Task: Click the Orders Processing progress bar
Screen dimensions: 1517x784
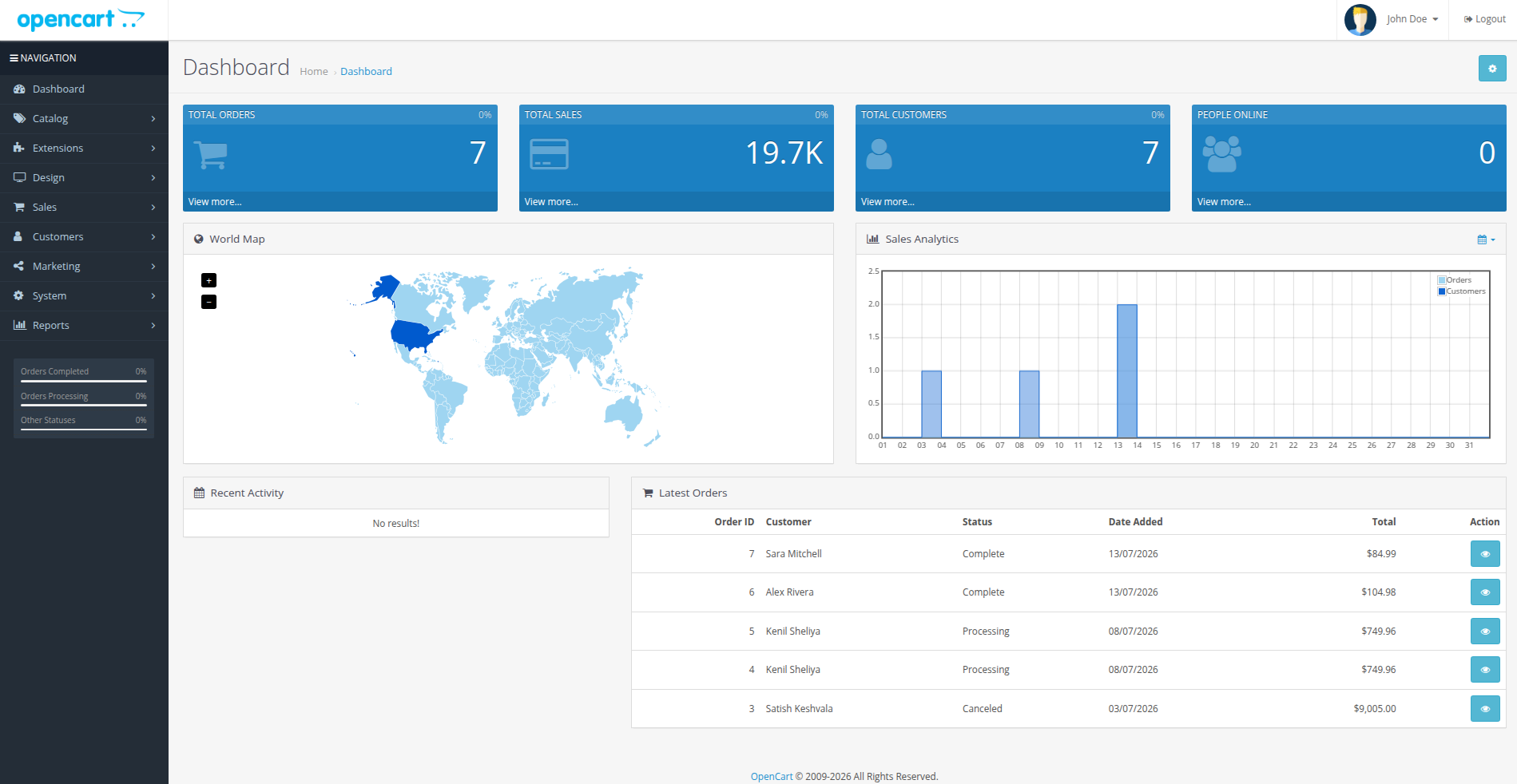Action: (x=84, y=406)
